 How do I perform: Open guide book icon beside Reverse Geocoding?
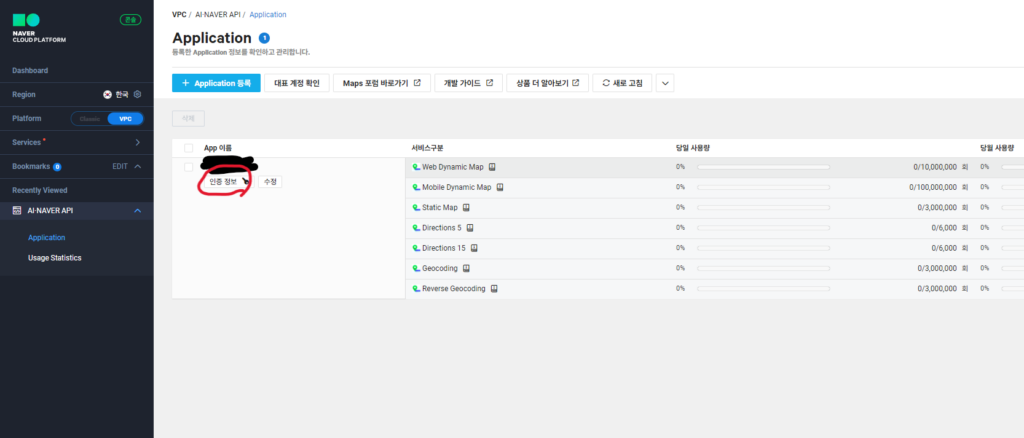(494, 289)
